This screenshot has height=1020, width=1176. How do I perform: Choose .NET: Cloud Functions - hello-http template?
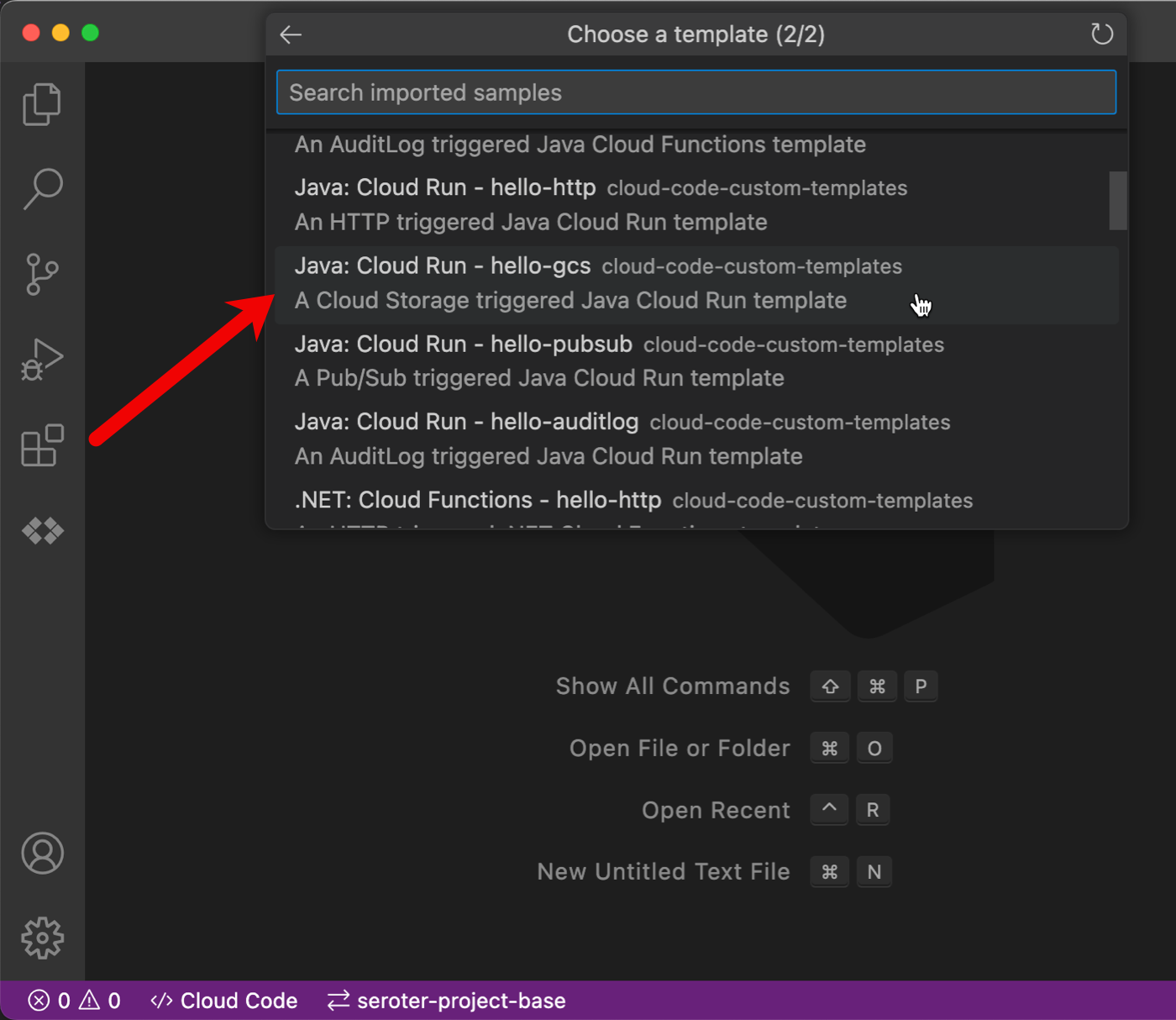633,502
